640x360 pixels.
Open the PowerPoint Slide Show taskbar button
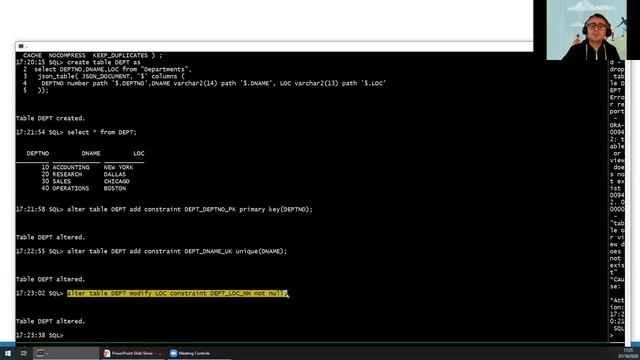pos(133,353)
